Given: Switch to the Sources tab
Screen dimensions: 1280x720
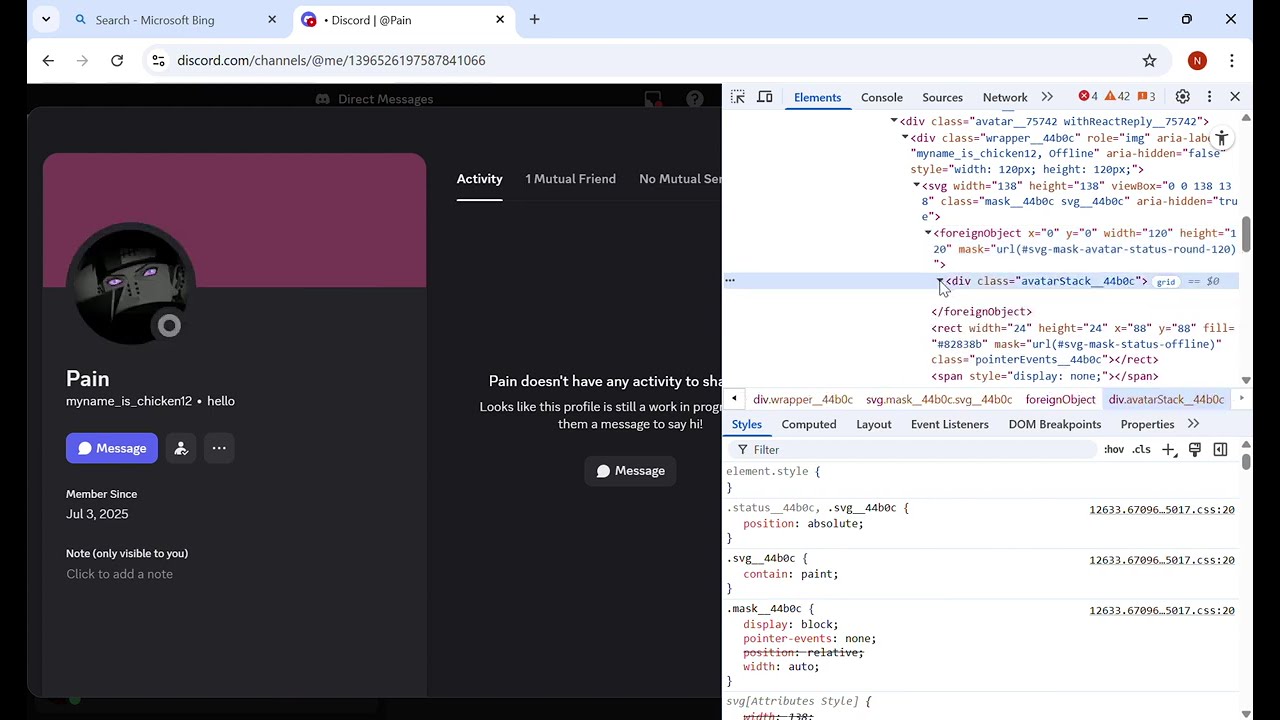Looking at the screenshot, I should (942, 97).
